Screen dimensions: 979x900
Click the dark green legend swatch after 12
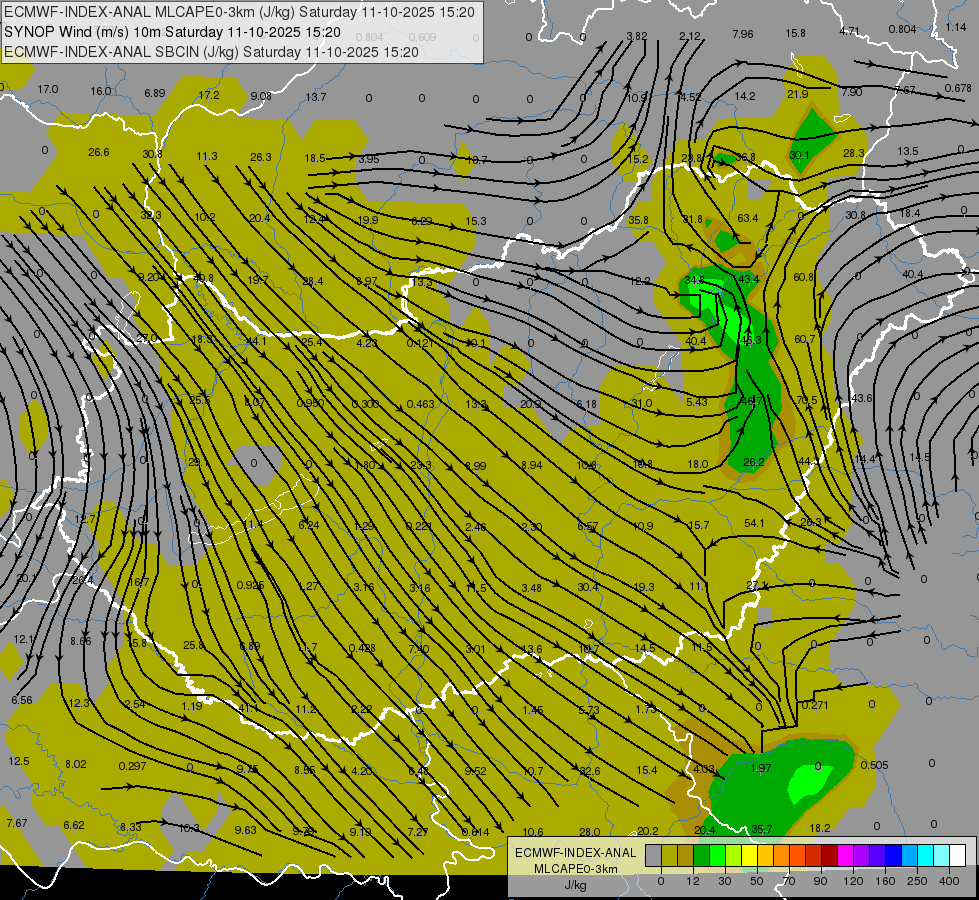point(702,855)
